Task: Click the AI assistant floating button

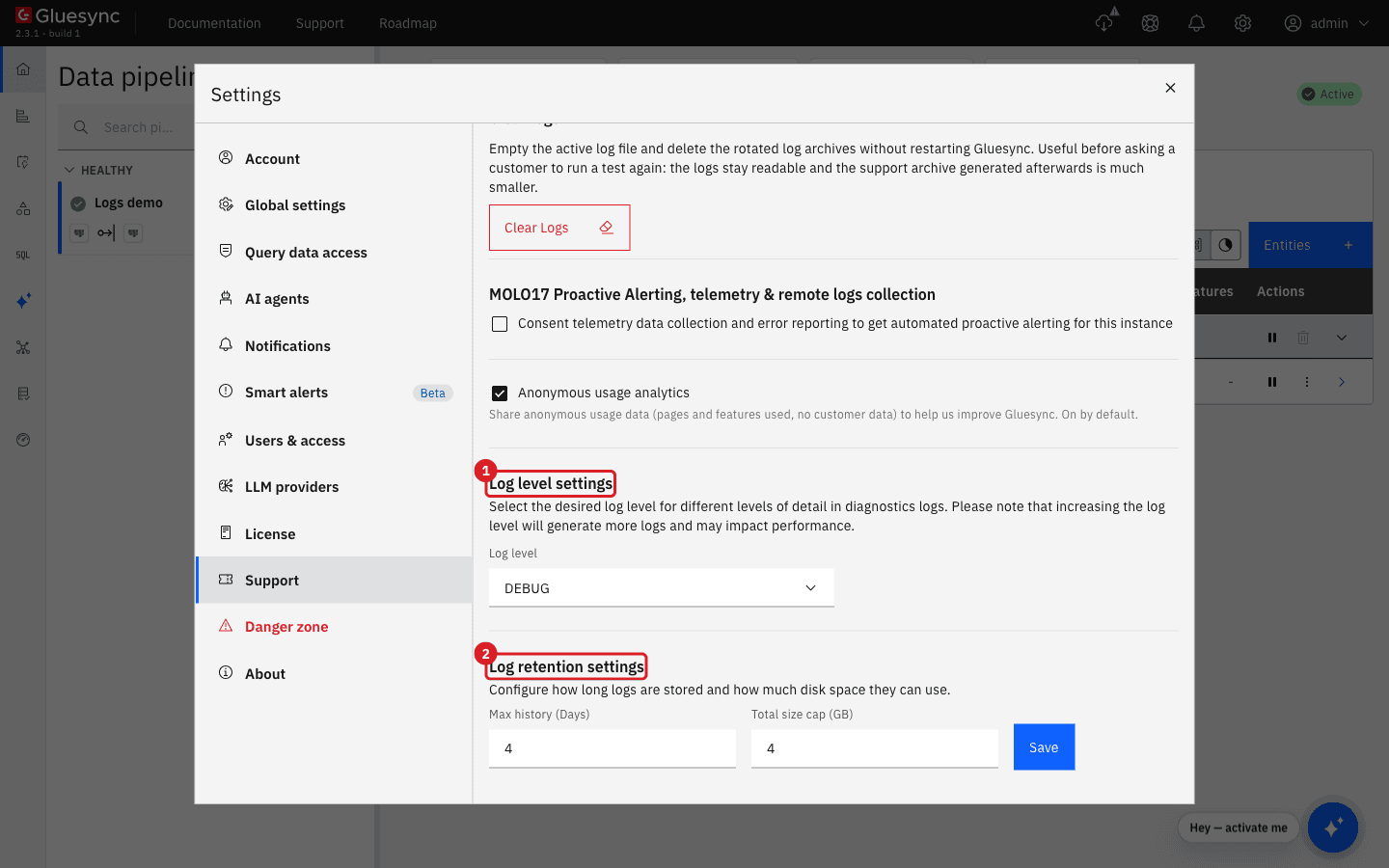Action: tap(1333, 827)
